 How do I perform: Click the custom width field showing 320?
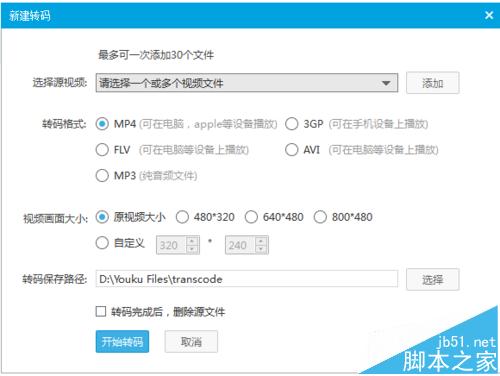coord(171,245)
